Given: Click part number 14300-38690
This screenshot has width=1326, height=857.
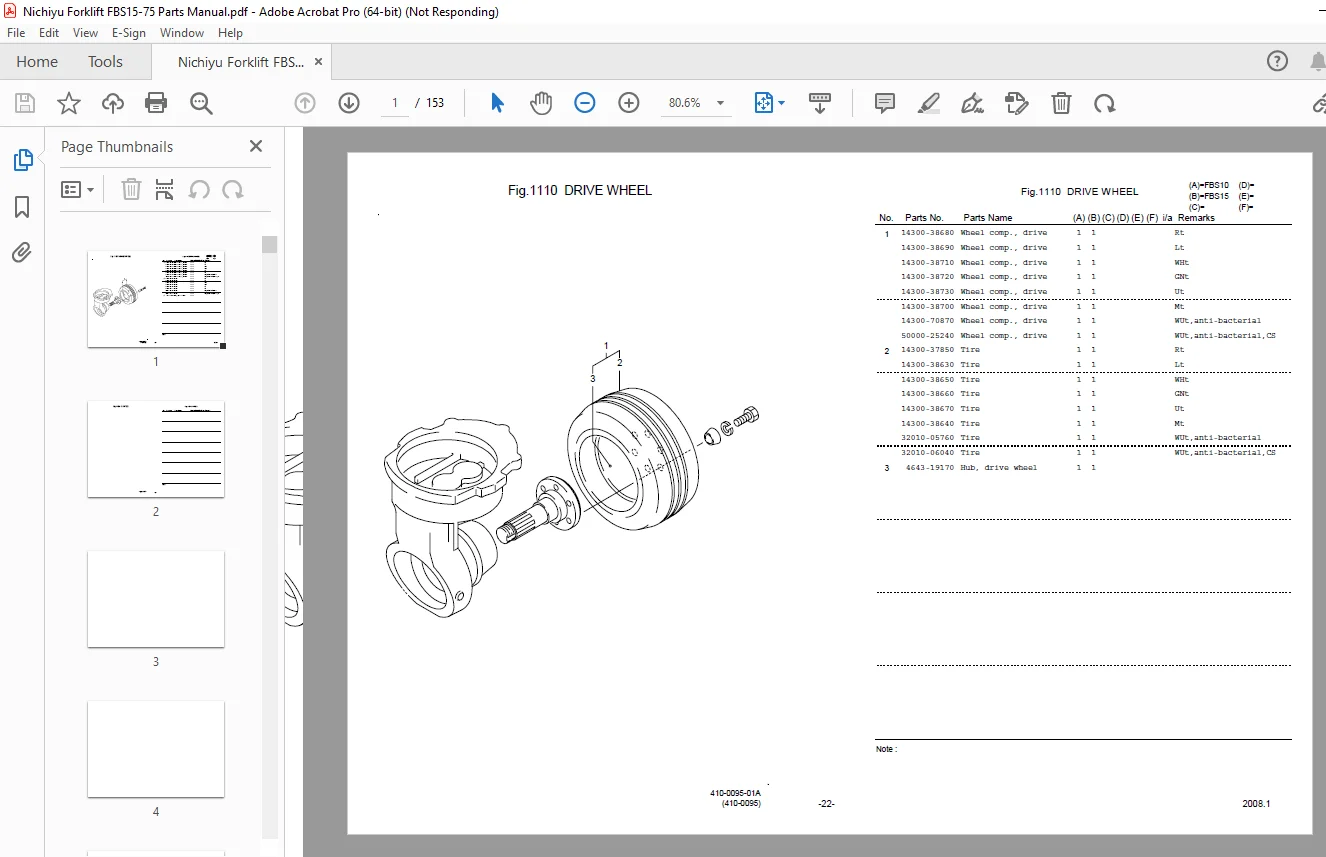Looking at the screenshot, I should [927, 247].
